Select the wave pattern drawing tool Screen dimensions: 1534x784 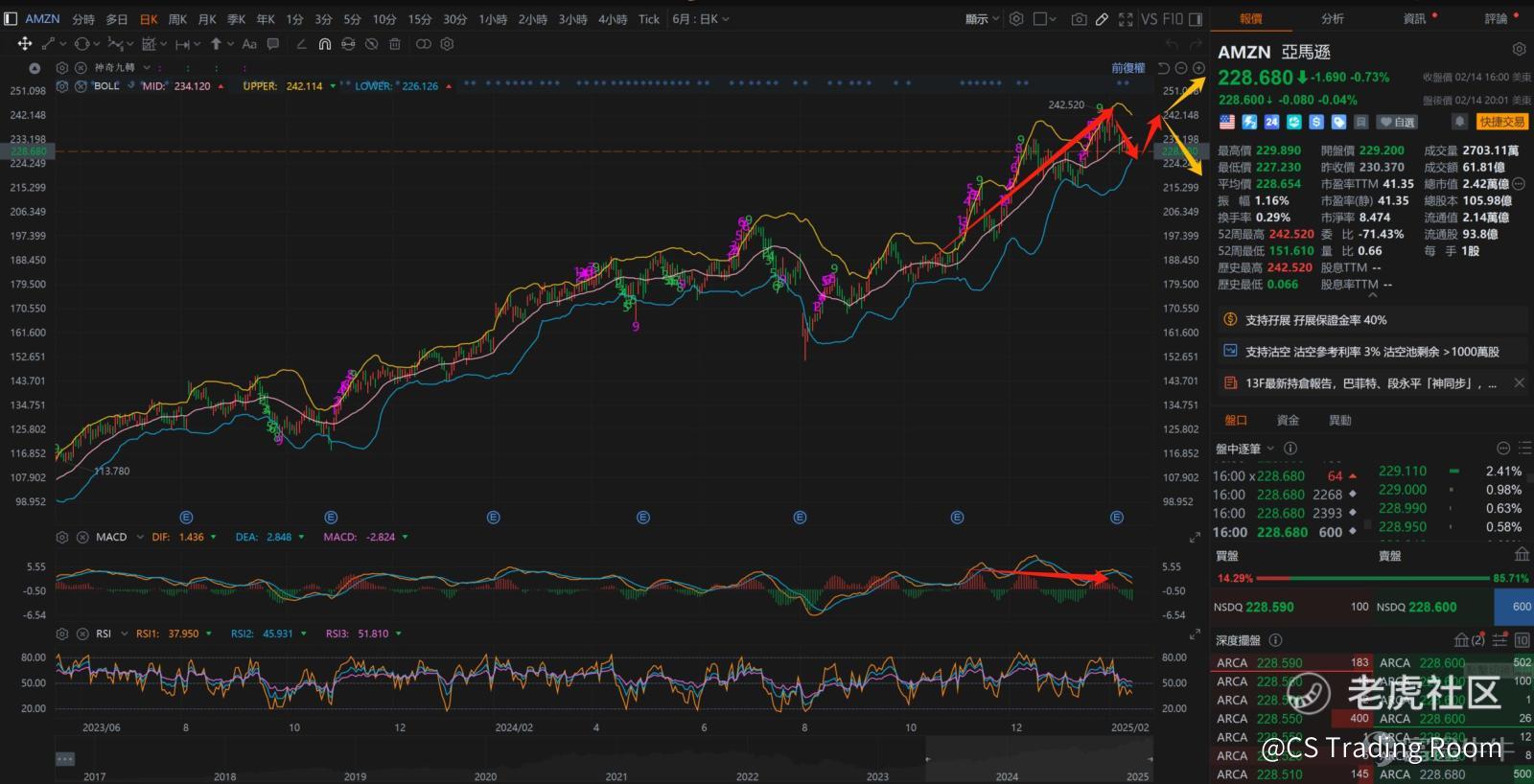click(x=115, y=44)
